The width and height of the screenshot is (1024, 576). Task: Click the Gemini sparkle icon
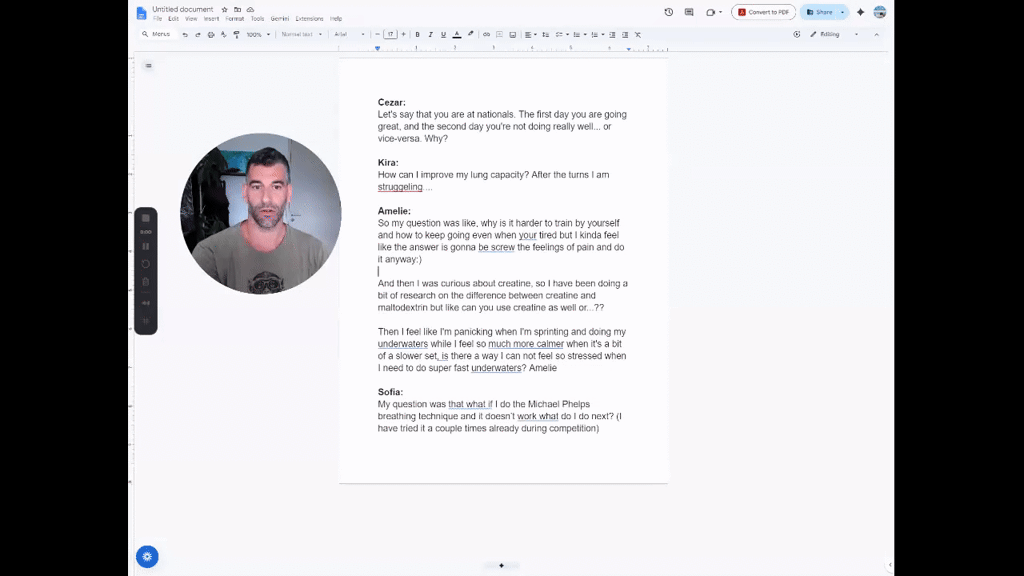[860, 12]
